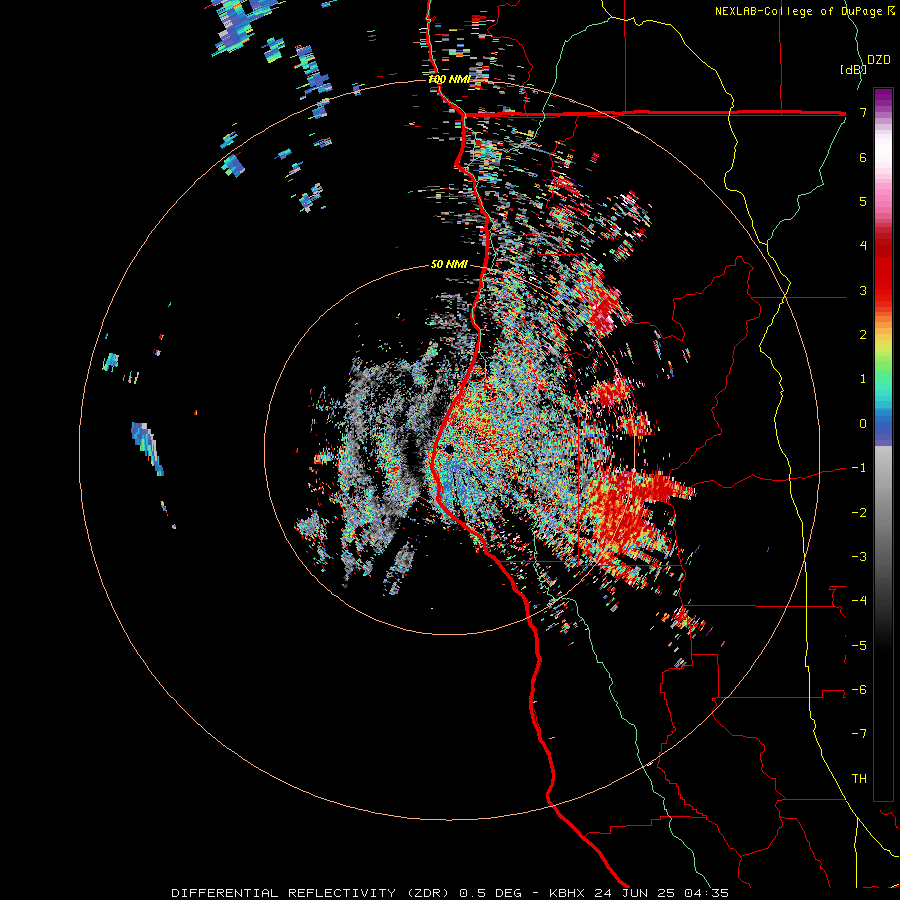Click the '-2' value on color scale
This screenshot has height=900, width=900.
(x=859, y=513)
